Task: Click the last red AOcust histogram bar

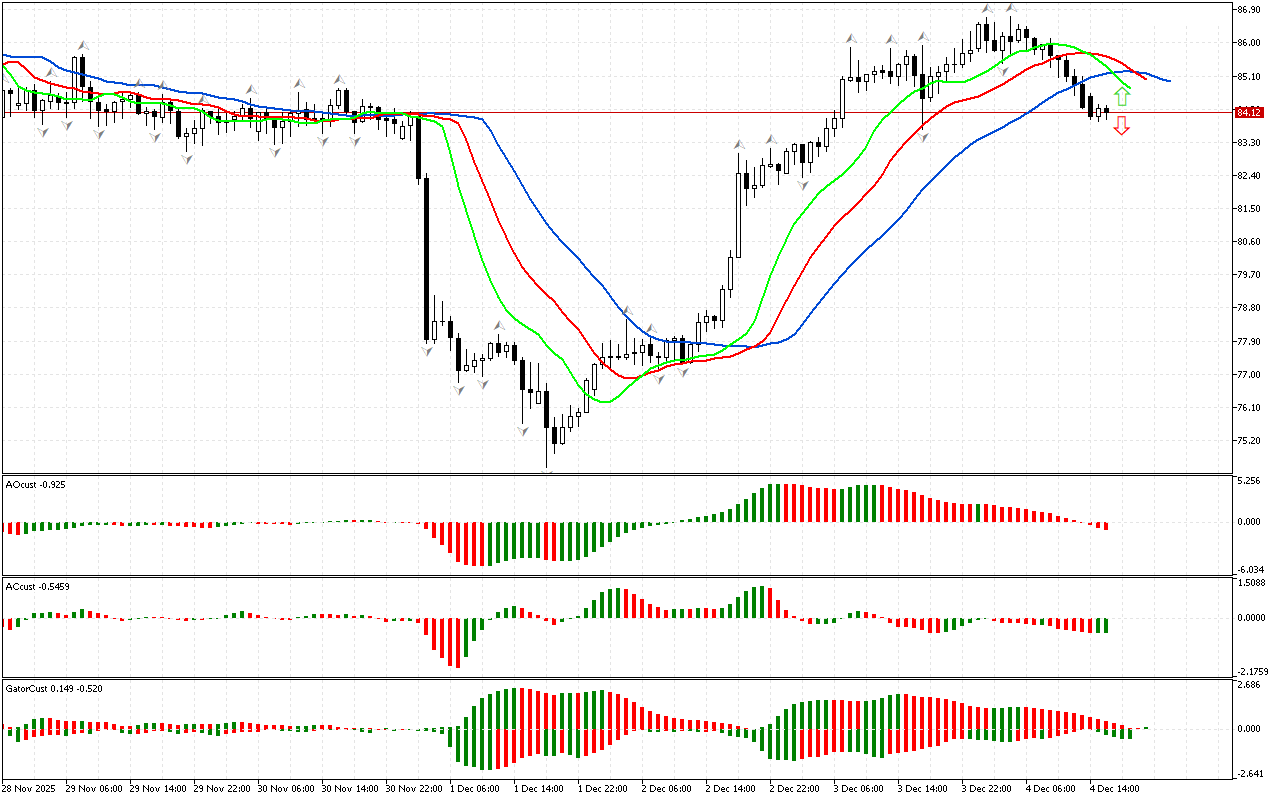Action: (x=1106, y=526)
